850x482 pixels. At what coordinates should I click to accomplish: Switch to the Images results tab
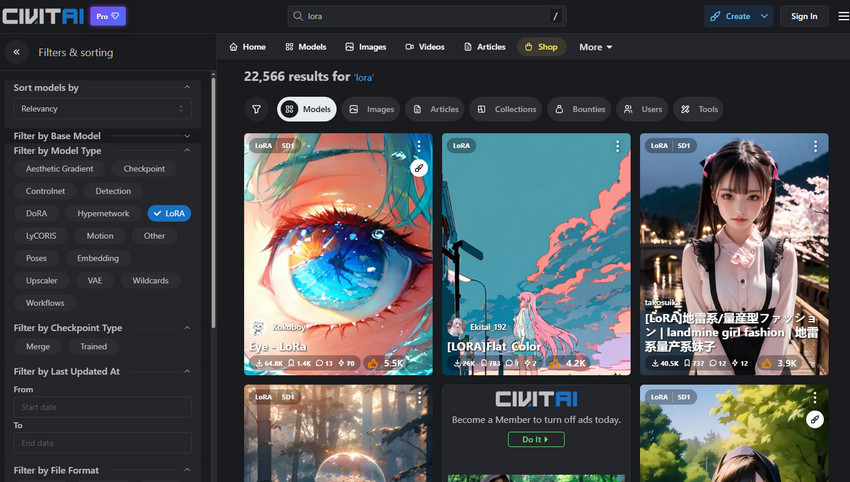pyautogui.click(x=370, y=109)
